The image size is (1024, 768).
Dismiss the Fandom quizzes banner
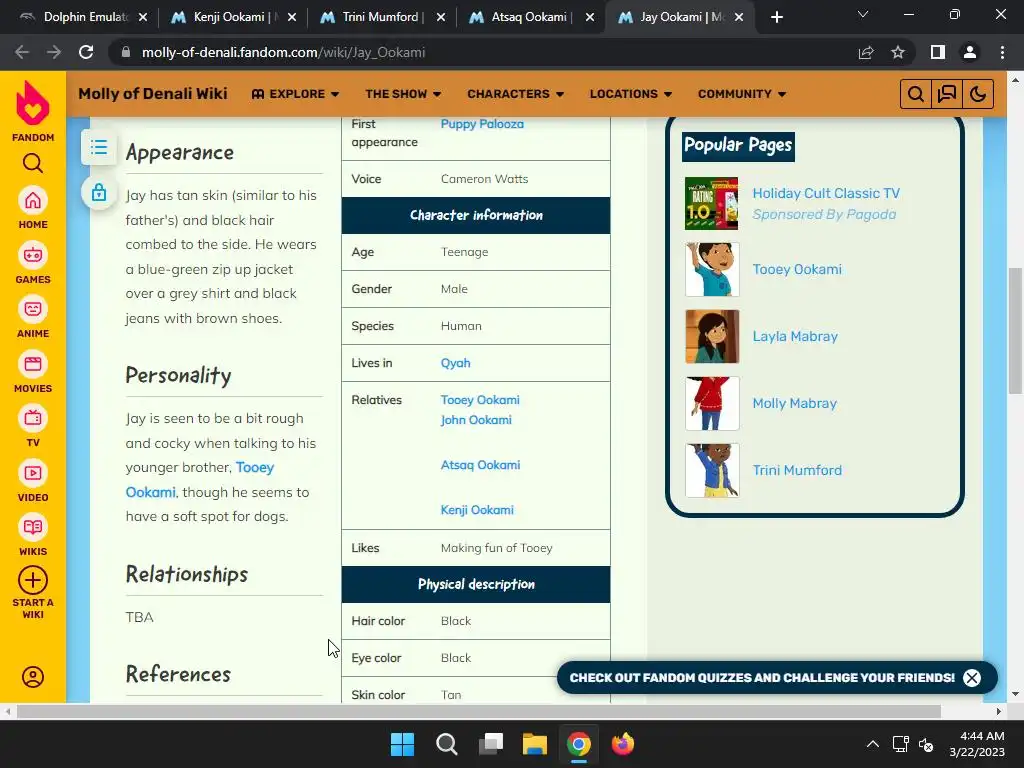pyautogui.click(x=972, y=678)
